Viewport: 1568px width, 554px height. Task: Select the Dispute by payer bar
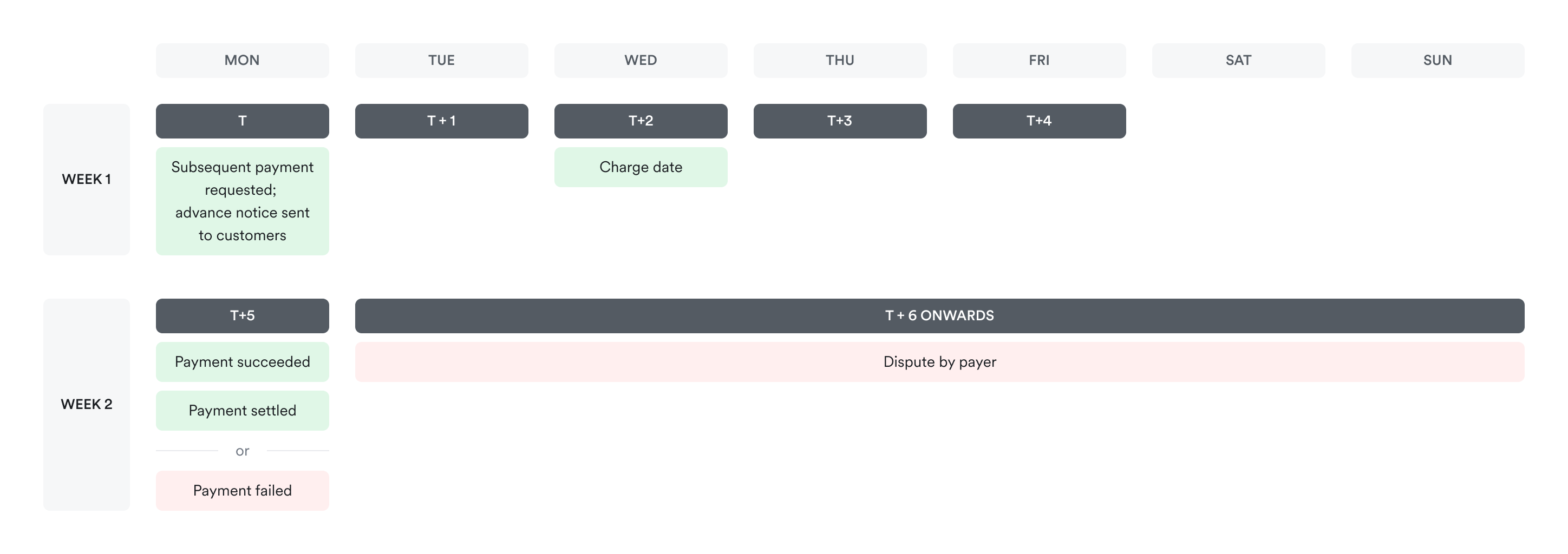click(939, 362)
